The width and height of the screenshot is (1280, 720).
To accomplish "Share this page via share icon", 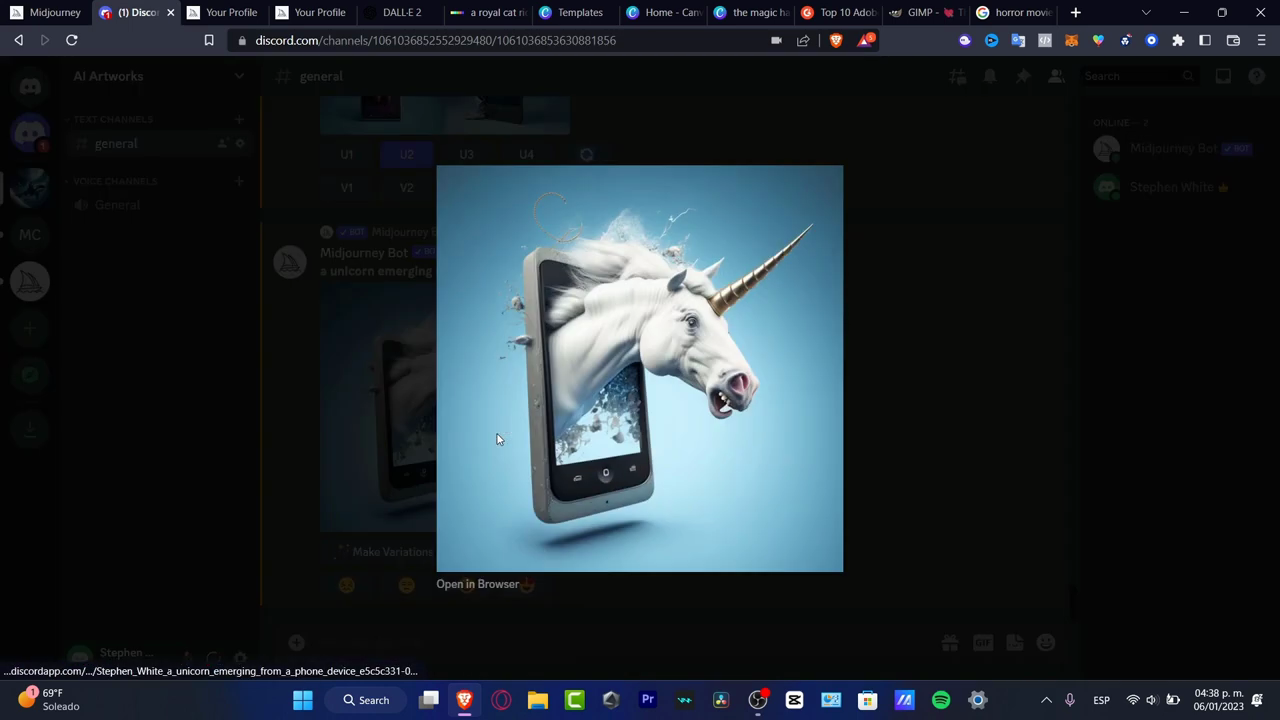I will click(803, 40).
